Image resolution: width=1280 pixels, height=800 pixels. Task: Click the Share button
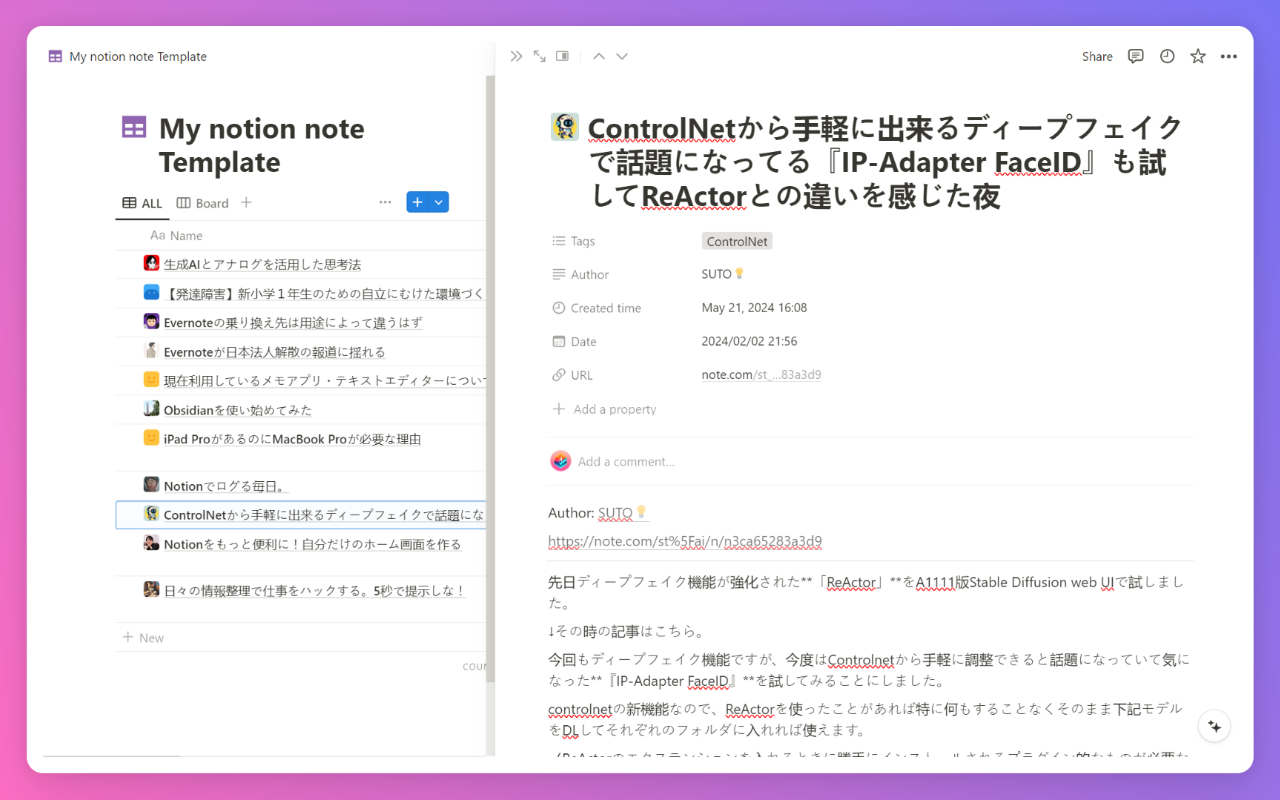1097,56
